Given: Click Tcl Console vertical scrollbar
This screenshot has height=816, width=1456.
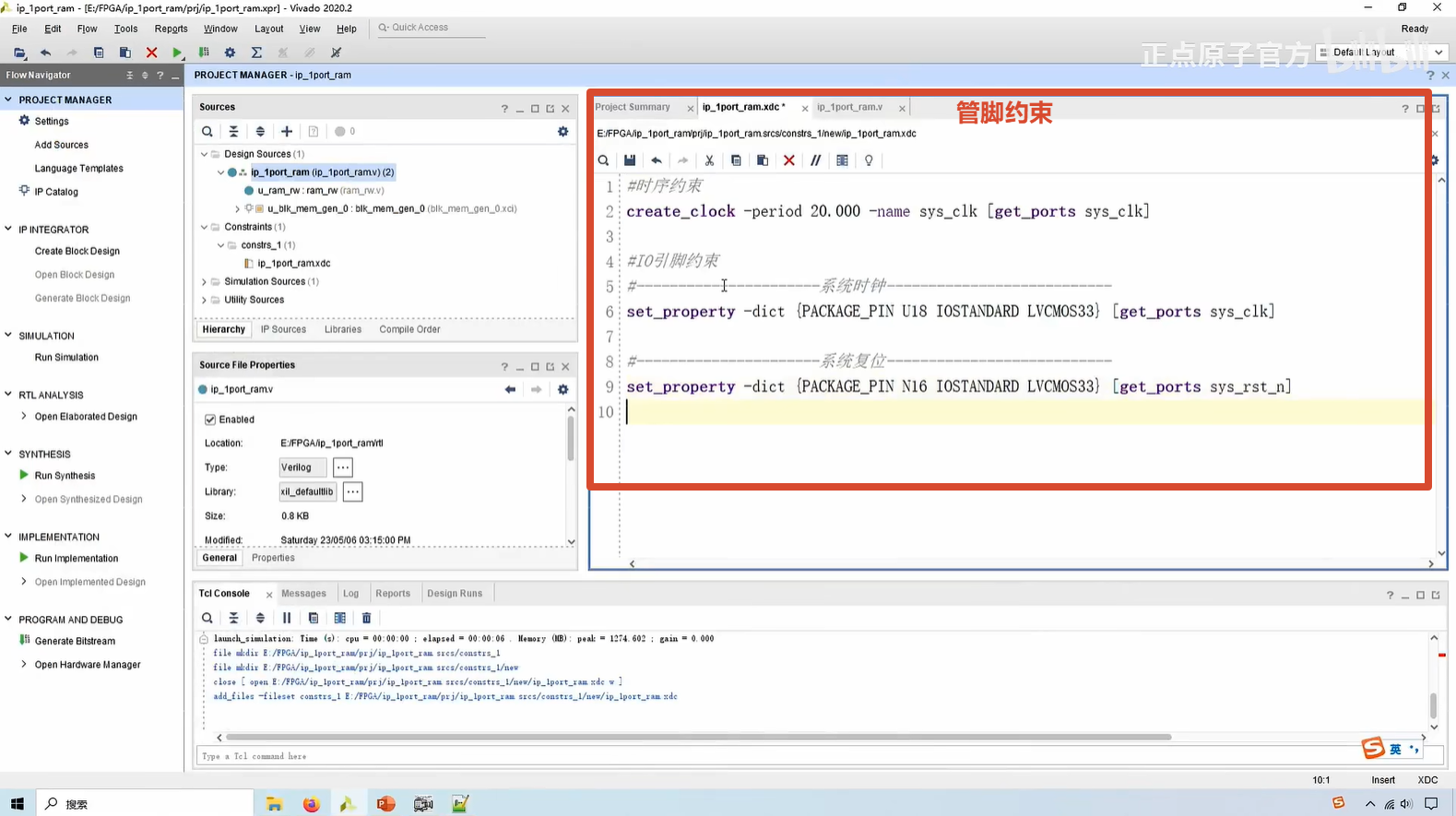Looking at the screenshot, I should pos(1434,704).
